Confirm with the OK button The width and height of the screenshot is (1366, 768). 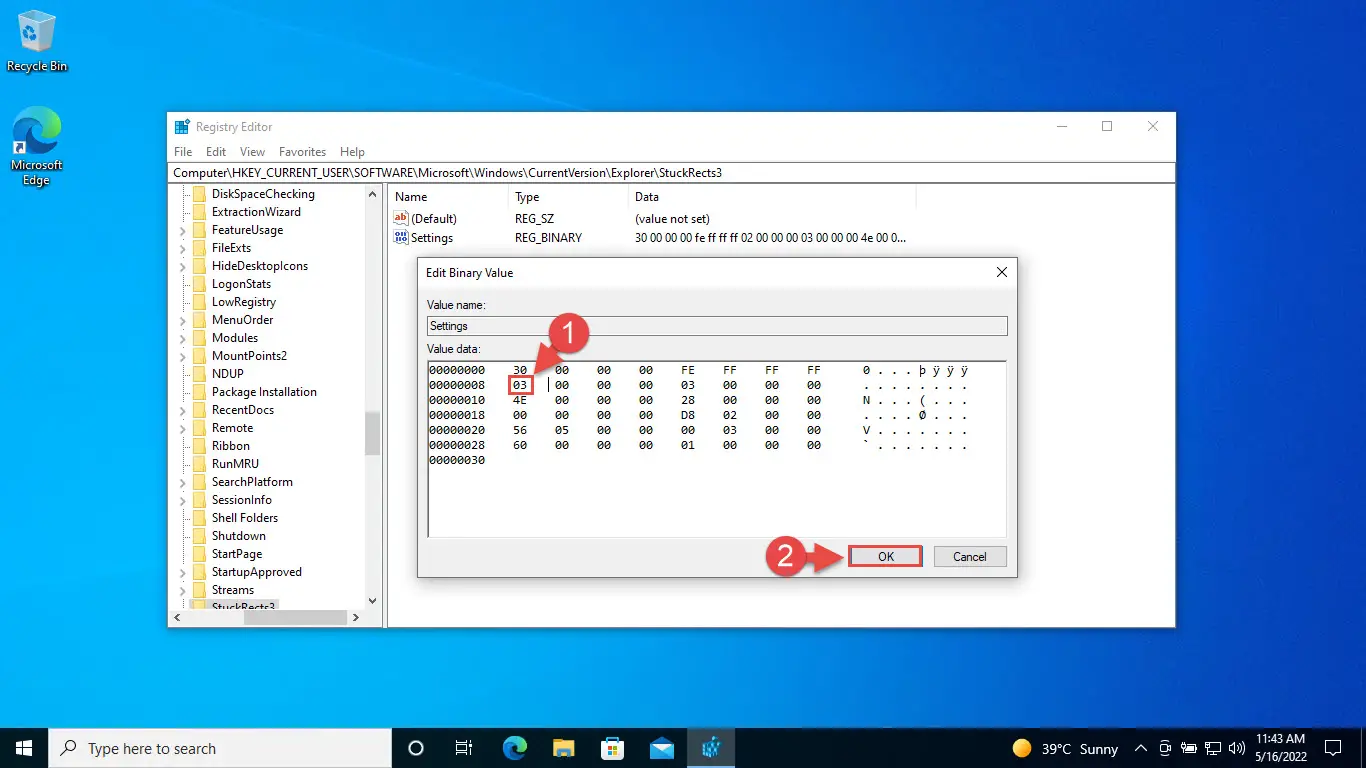(x=885, y=557)
